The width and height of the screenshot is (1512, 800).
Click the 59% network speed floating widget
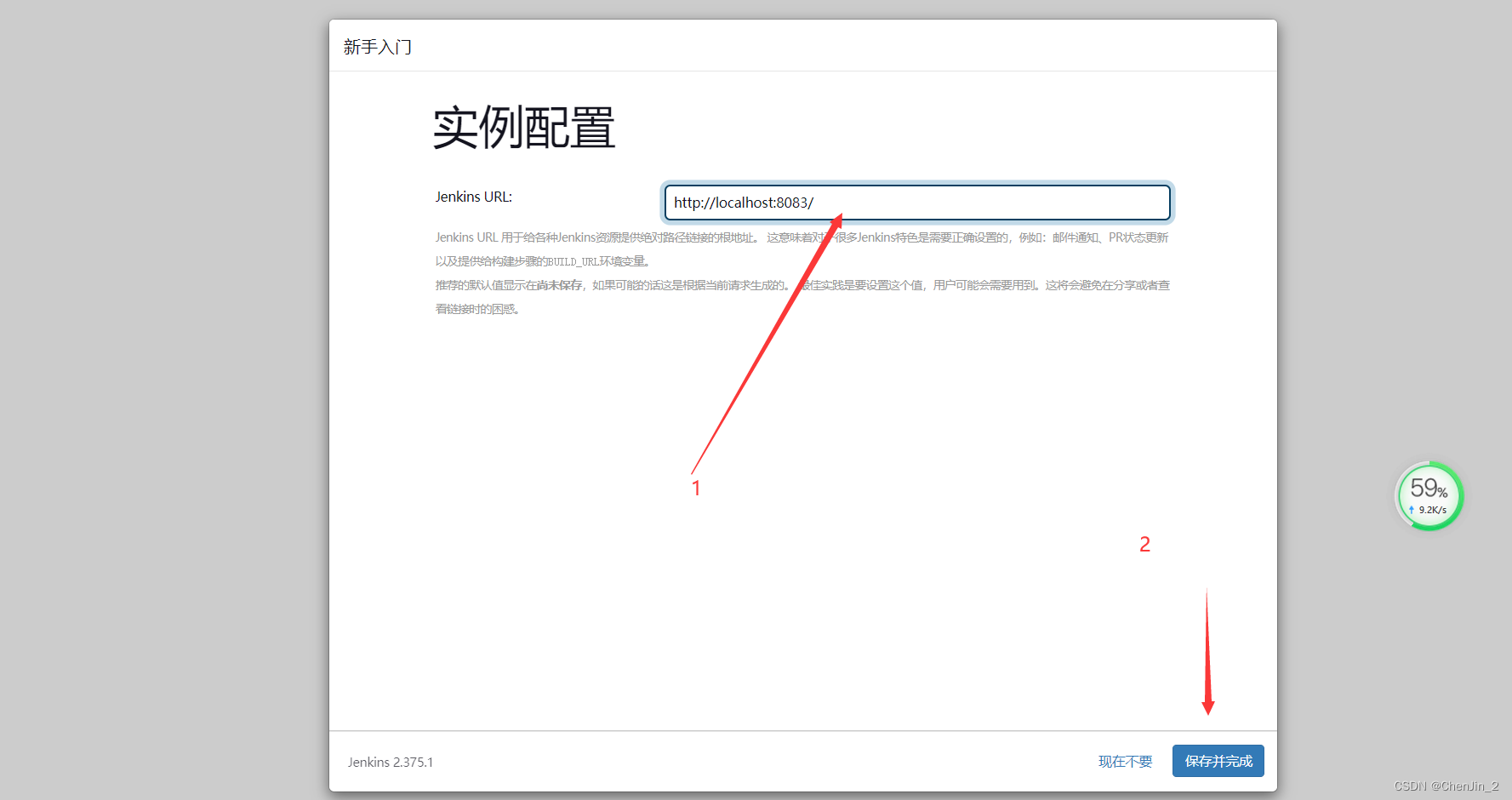tap(1429, 496)
